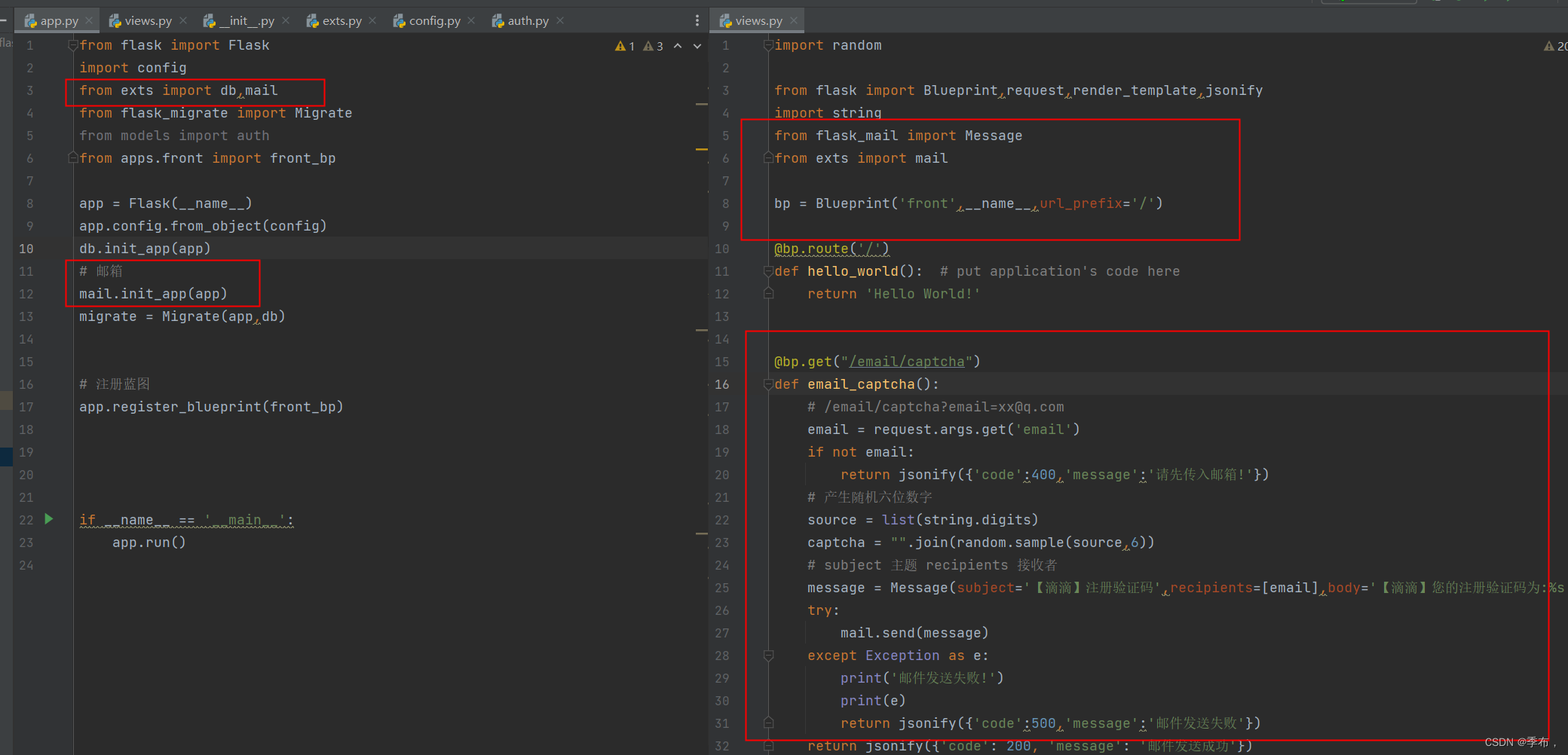Close the exts.py tab
Image resolution: width=1568 pixels, height=755 pixels.
372,21
